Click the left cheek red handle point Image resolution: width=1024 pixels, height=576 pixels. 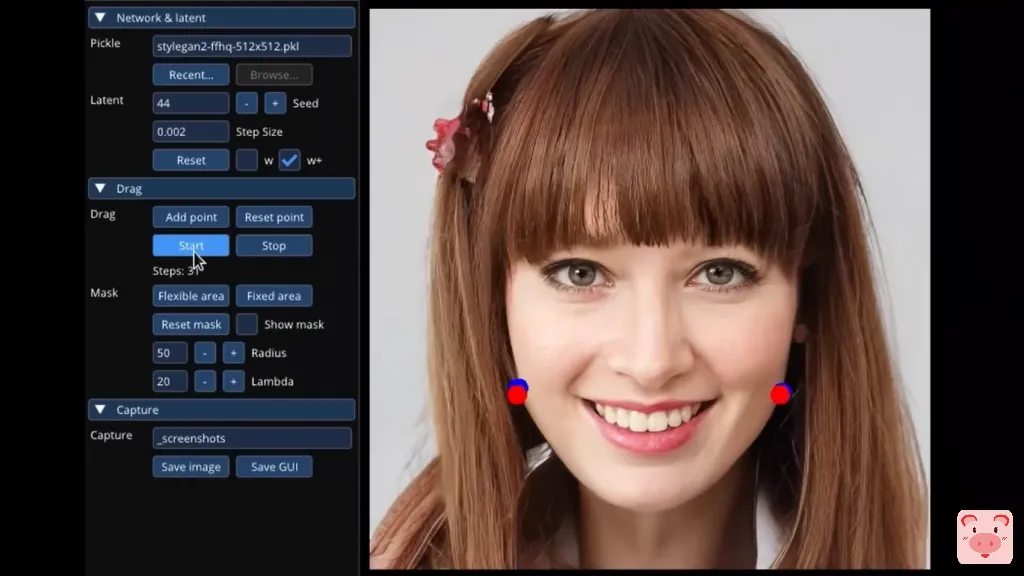point(517,395)
